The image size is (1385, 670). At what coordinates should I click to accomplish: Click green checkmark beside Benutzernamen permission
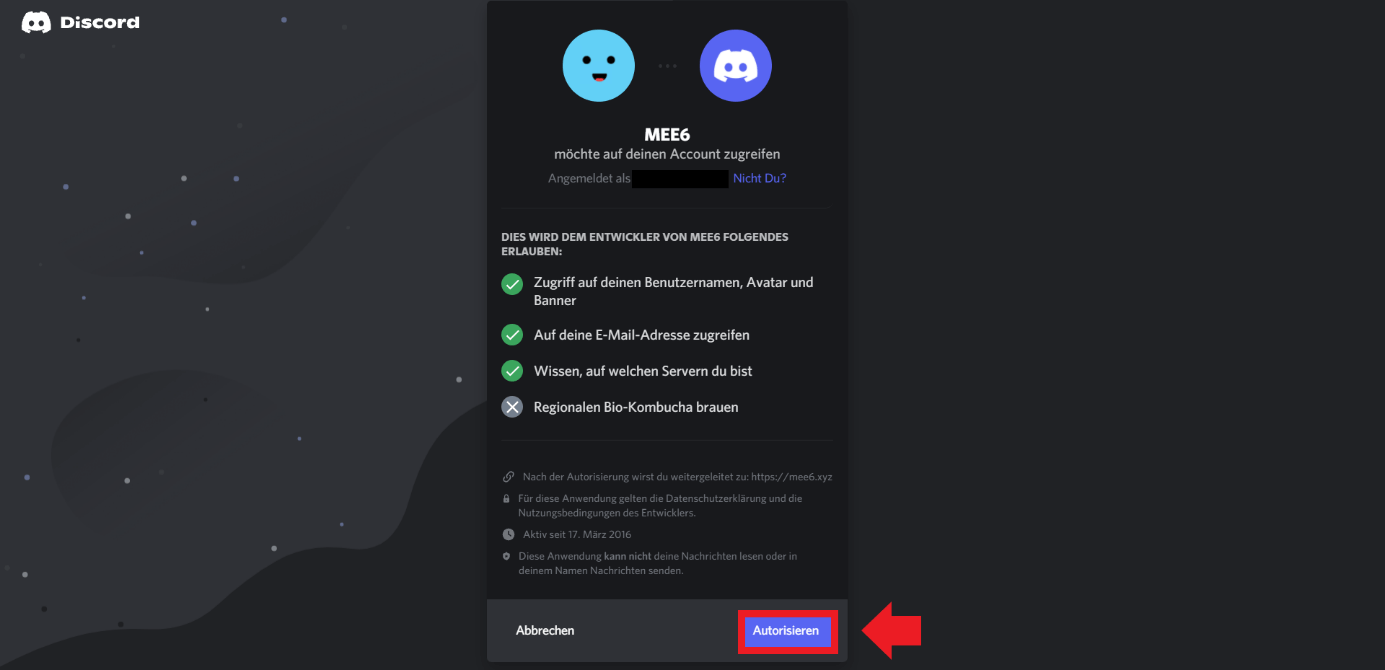click(x=512, y=284)
